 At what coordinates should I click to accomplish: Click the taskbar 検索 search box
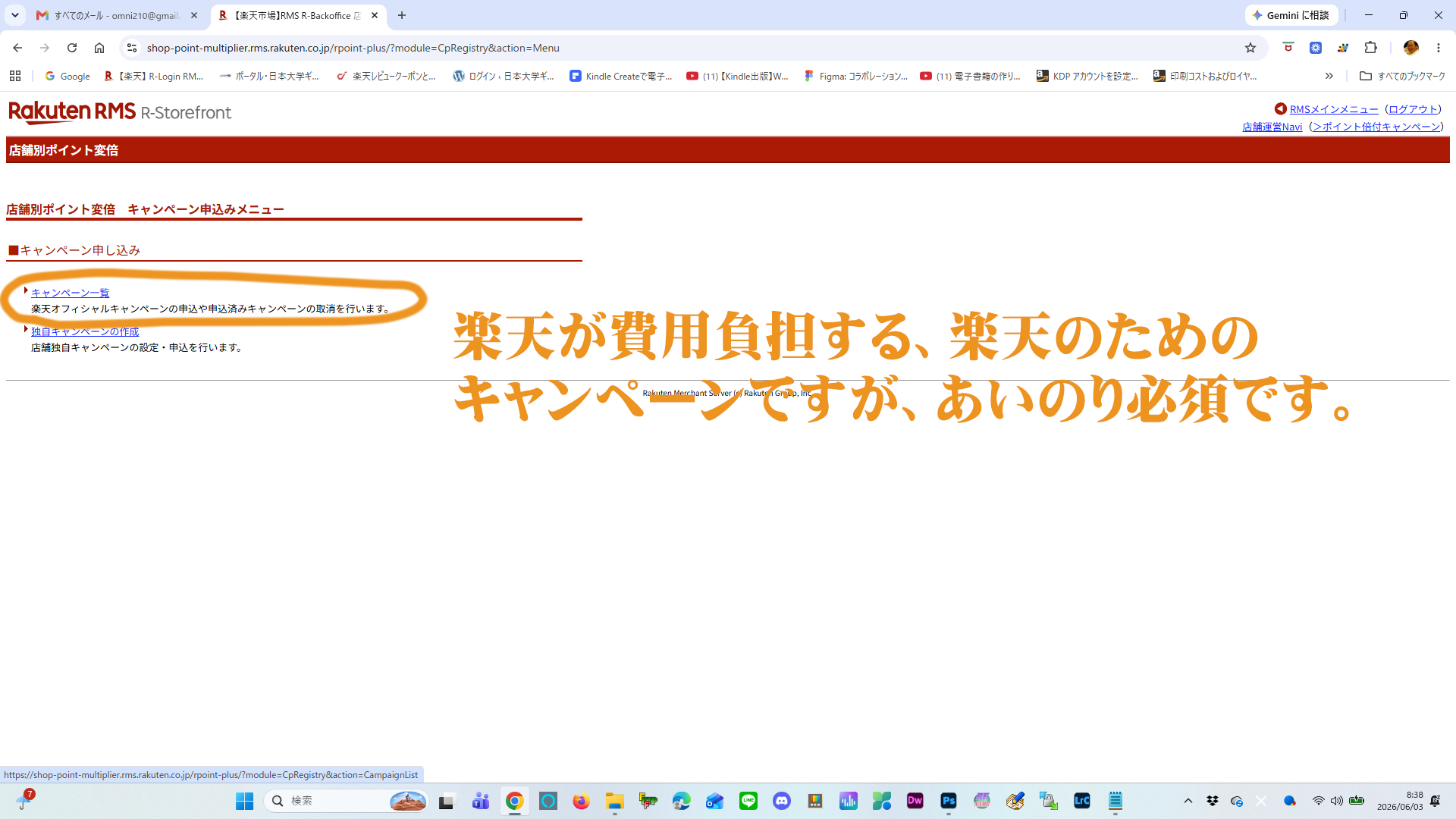coord(347,801)
